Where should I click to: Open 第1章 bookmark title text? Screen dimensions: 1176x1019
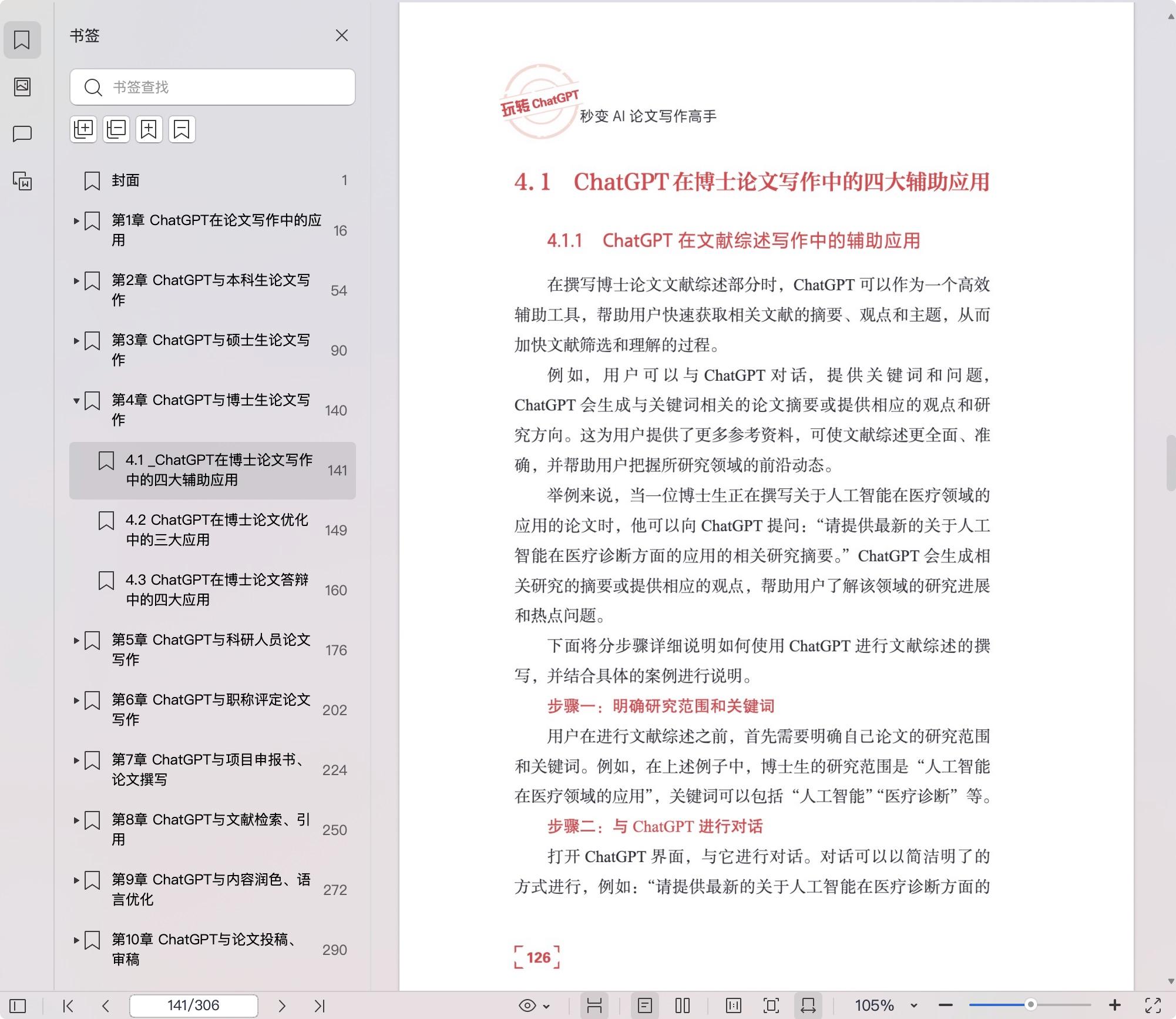217,230
